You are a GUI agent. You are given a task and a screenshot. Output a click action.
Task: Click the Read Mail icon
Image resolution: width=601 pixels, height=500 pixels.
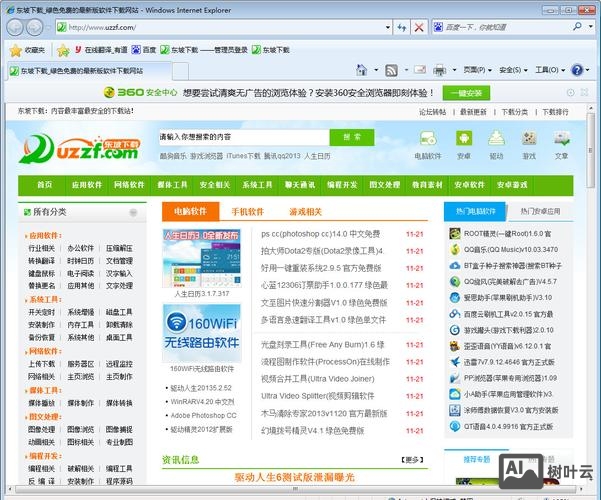click(x=420, y=70)
